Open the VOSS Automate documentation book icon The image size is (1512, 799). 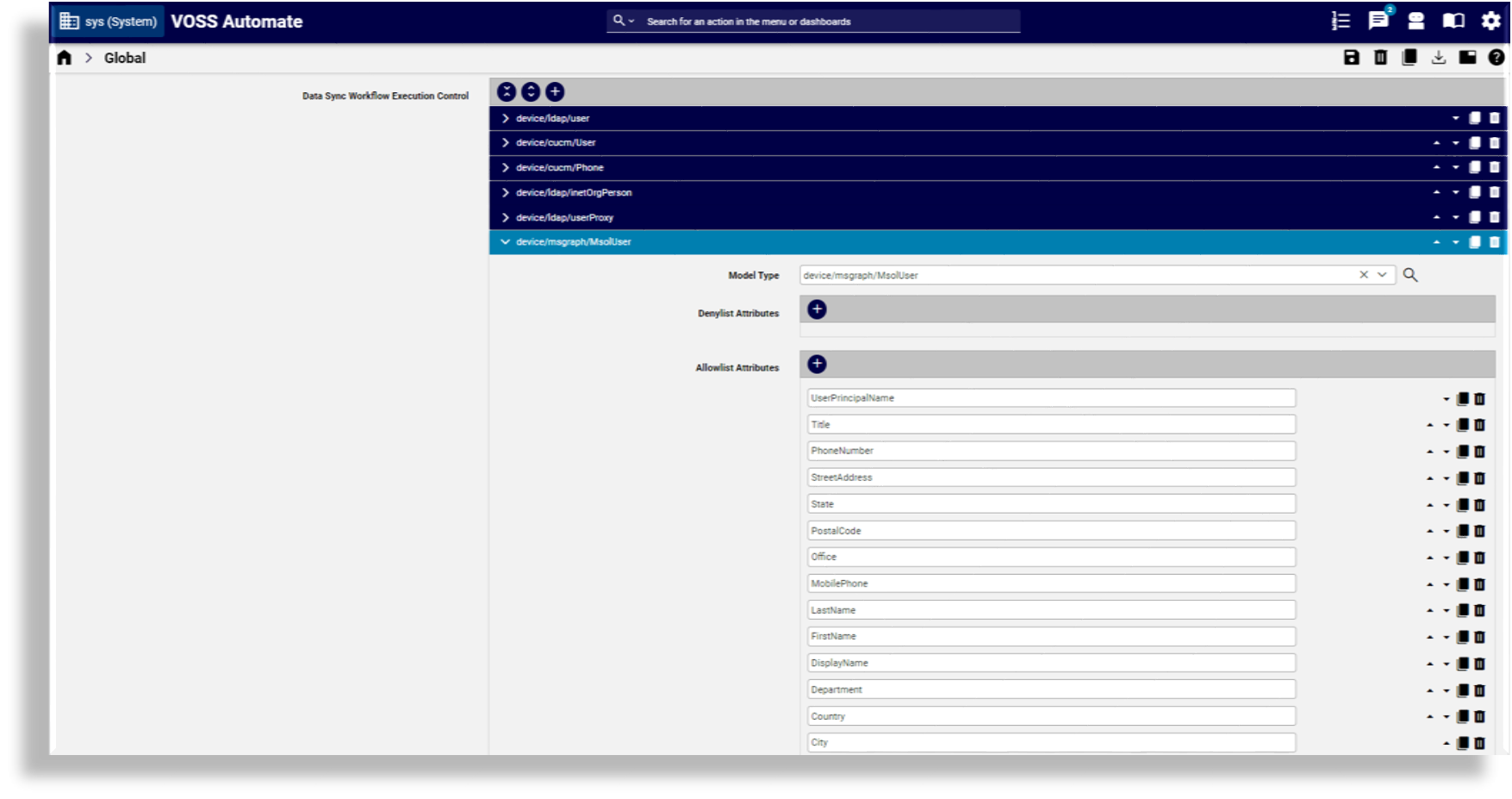pos(1453,21)
